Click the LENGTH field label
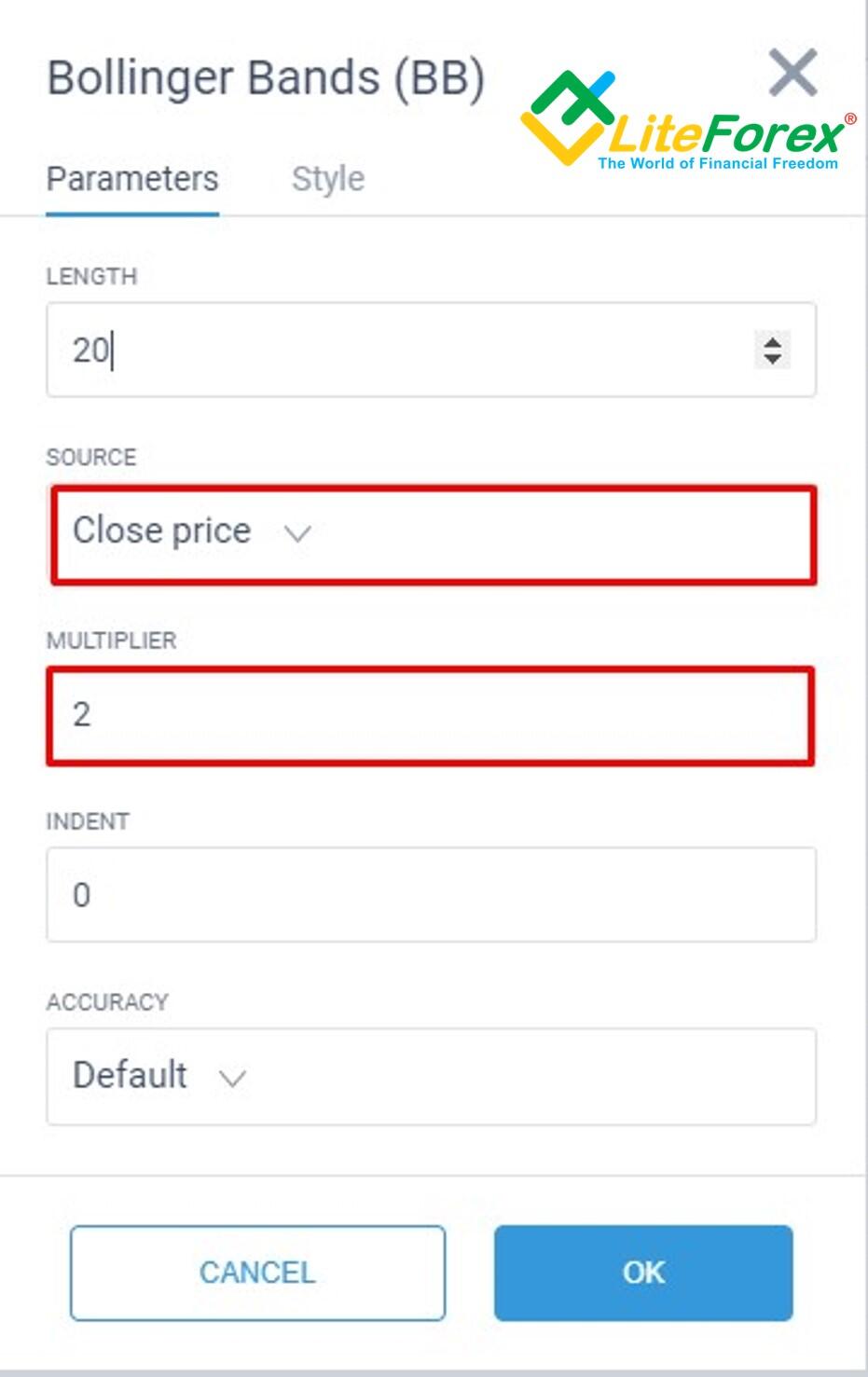Screen dimensions: 868x1377 point(91,277)
